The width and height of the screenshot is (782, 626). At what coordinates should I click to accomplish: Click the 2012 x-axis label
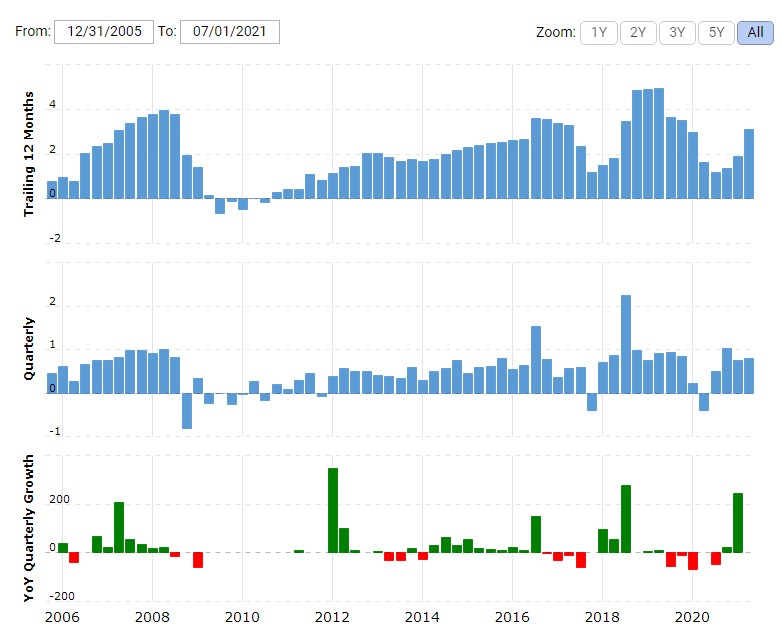332,617
